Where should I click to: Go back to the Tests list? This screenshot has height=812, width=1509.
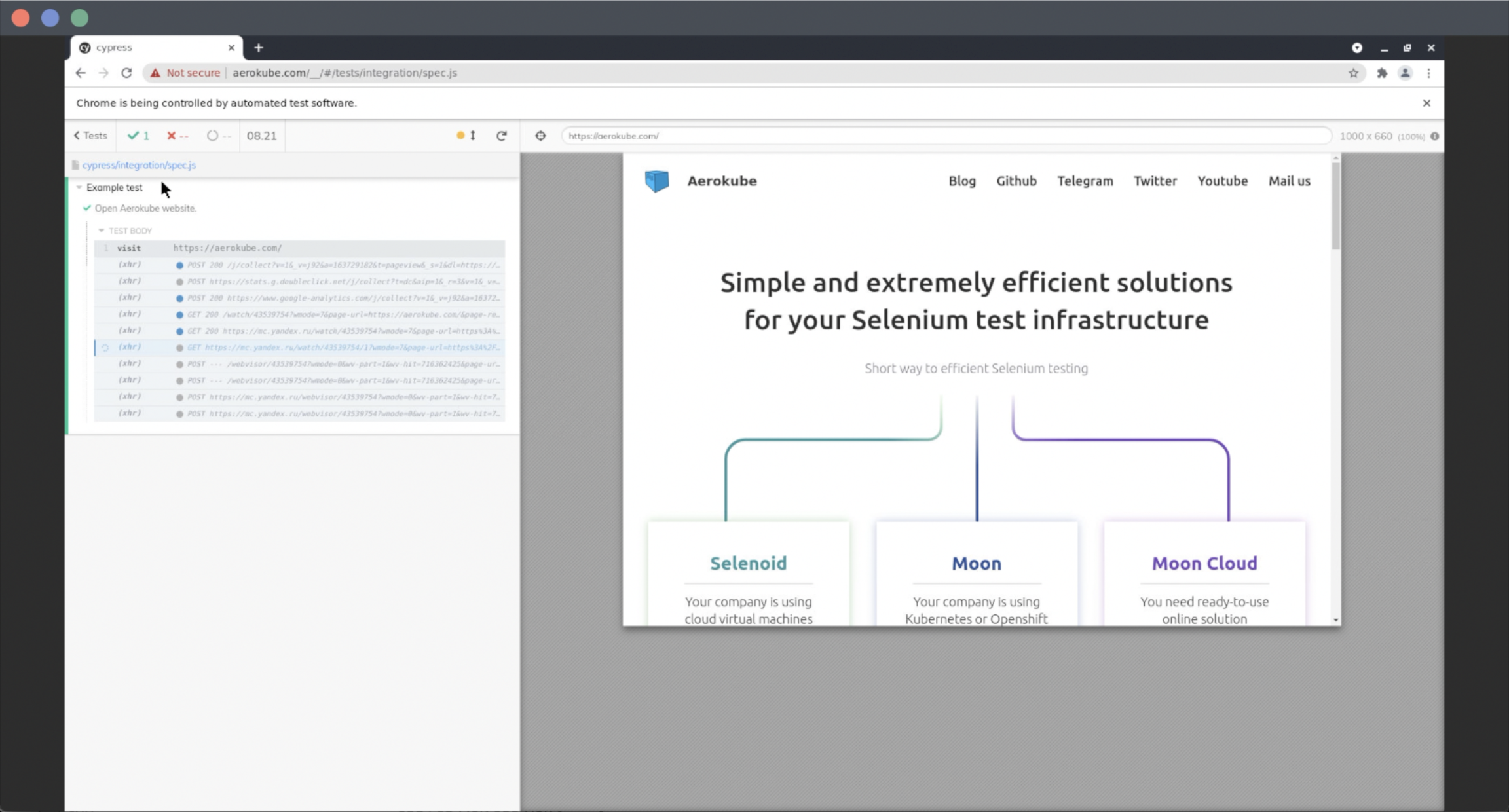coord(90,136)
